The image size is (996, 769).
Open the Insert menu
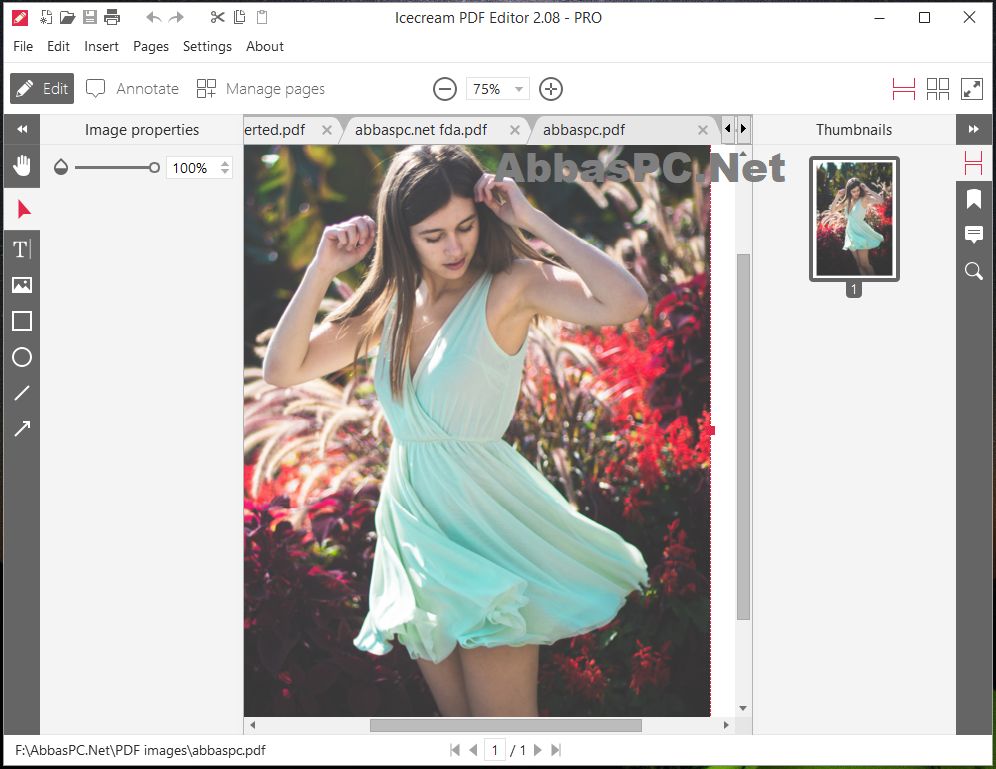[x=102, y=46]
